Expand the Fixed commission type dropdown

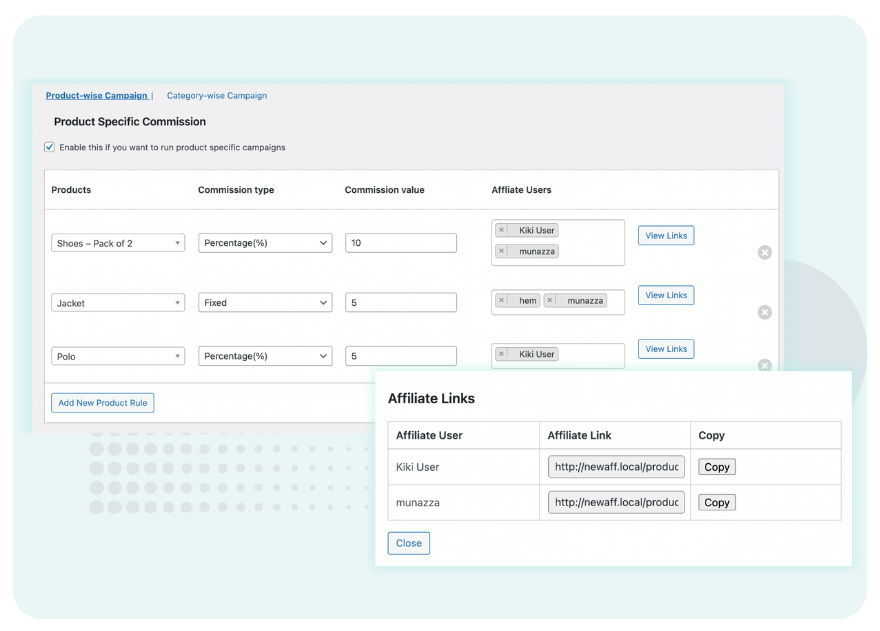[x=265, y=302]
